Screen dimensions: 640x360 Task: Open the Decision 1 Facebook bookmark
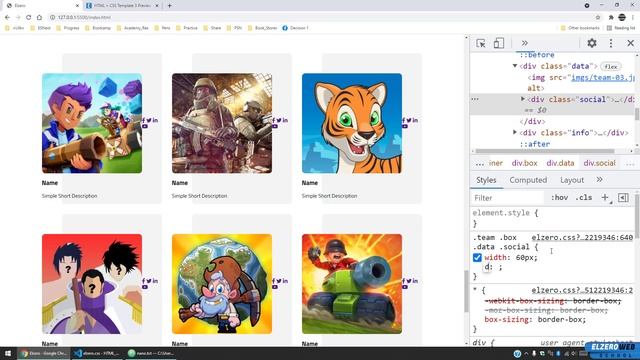coord(296,28)
